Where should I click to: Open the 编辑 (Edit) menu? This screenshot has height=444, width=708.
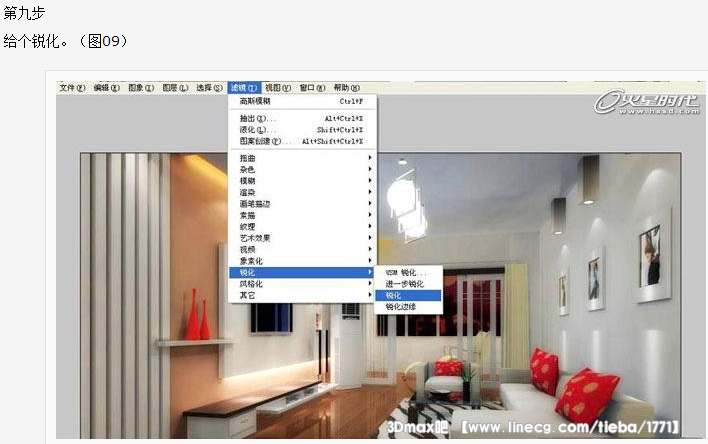107,88
